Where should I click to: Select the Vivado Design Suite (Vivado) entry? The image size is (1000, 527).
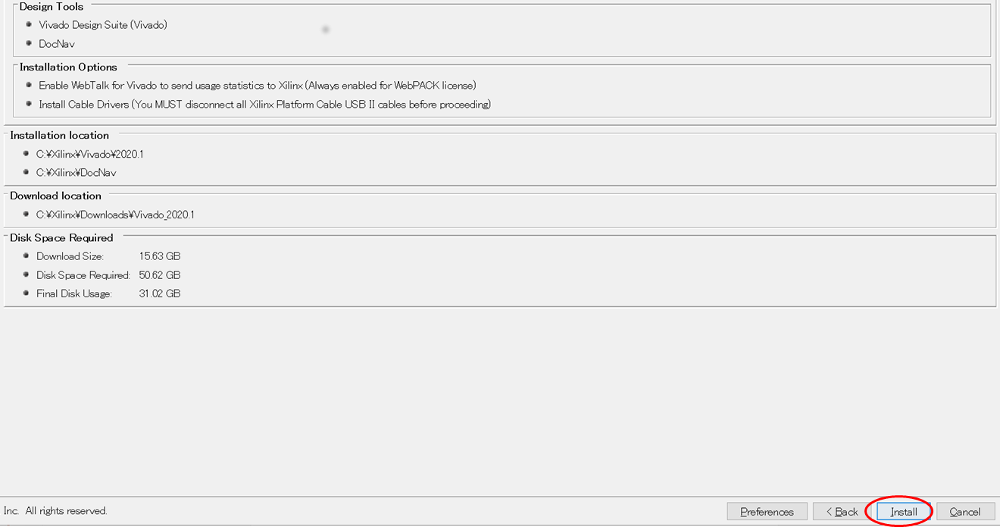pyautogui.click(x=103, y=25)
